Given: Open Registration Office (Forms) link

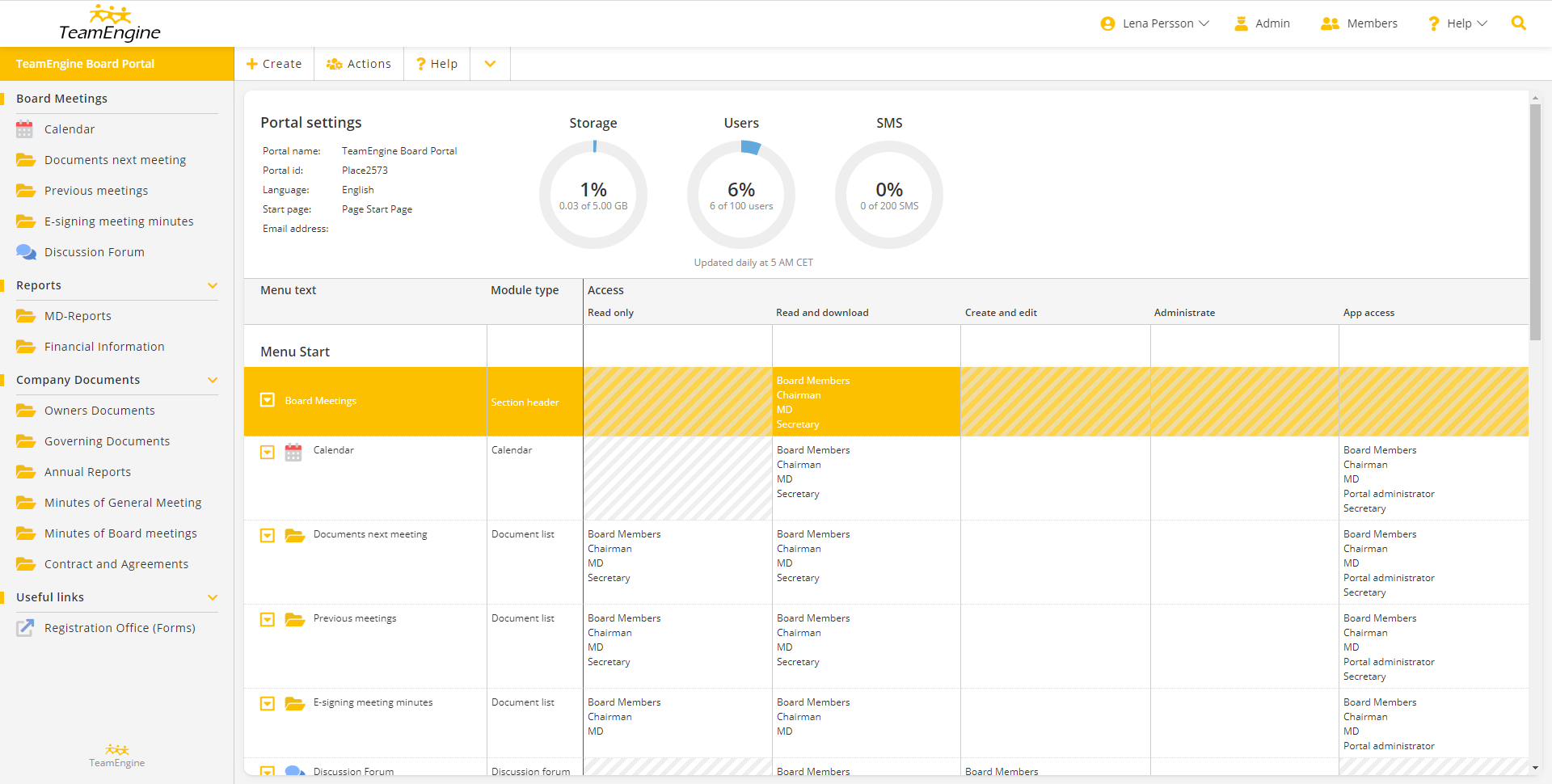Looking at the screenshot, I should coord(120,628).
